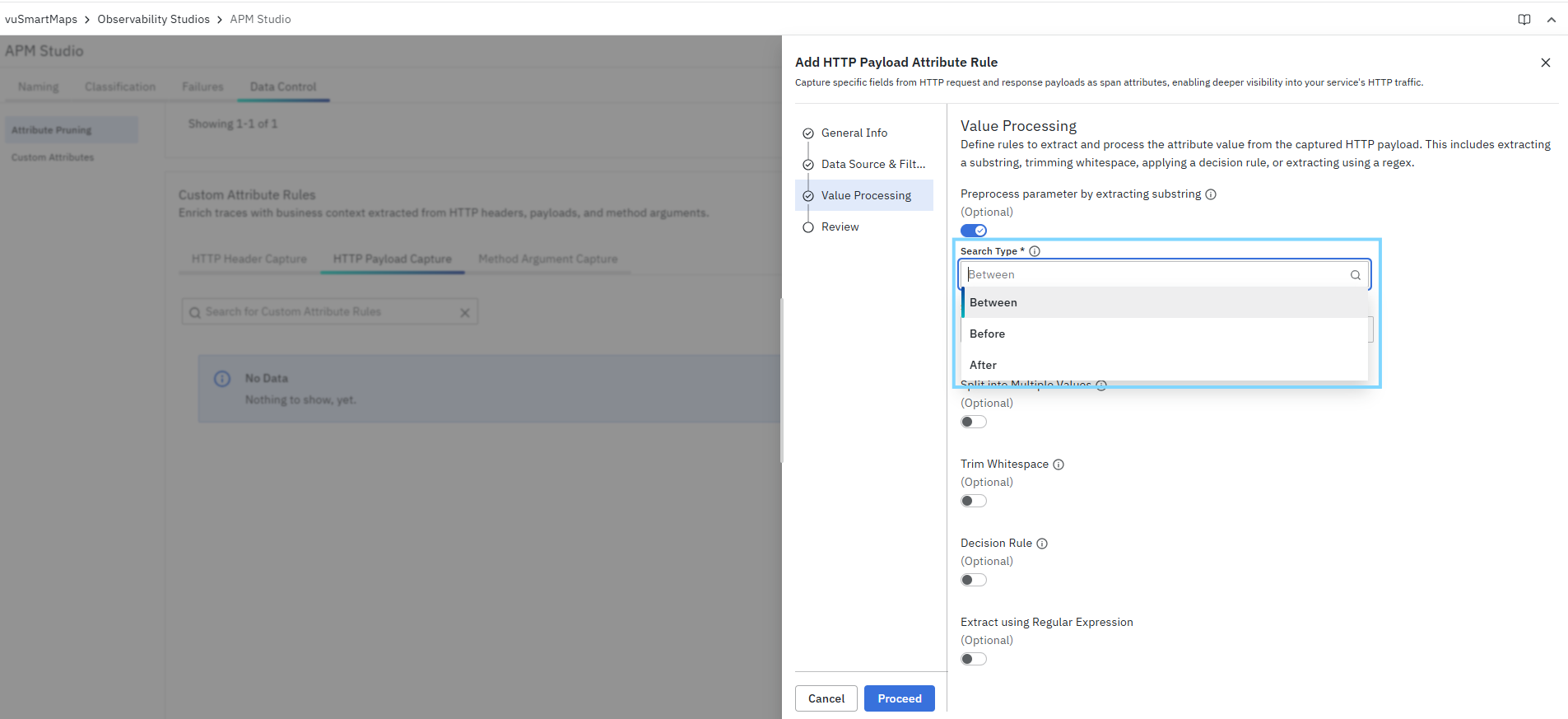Click the Observability Studios breadcrumb link

tap(154, 20)
